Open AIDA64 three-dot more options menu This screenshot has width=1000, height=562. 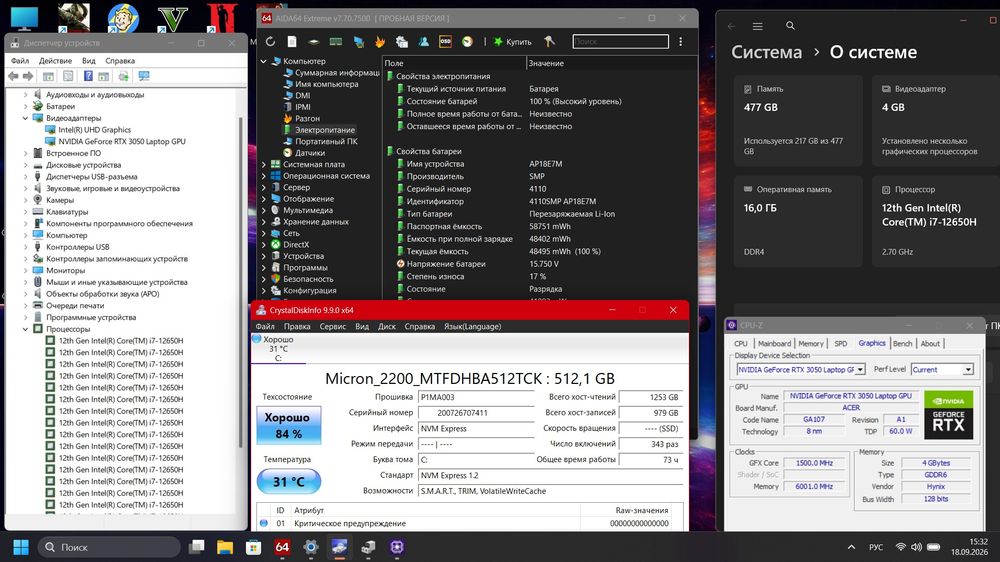click(680, 41)
